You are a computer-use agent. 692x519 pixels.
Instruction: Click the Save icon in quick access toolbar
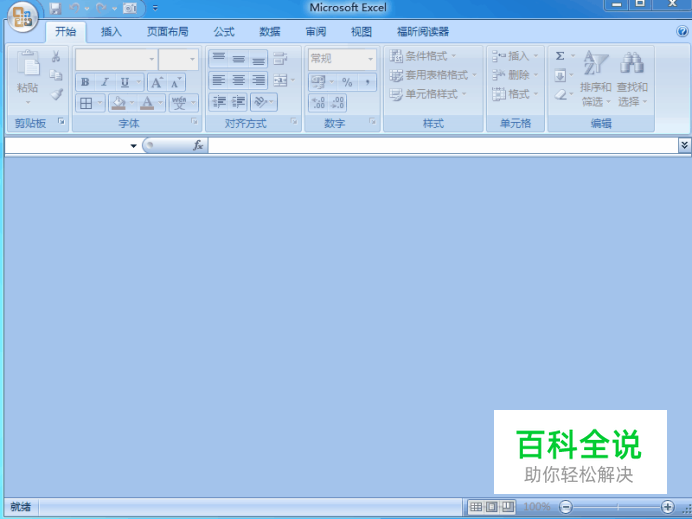point(55,8)
